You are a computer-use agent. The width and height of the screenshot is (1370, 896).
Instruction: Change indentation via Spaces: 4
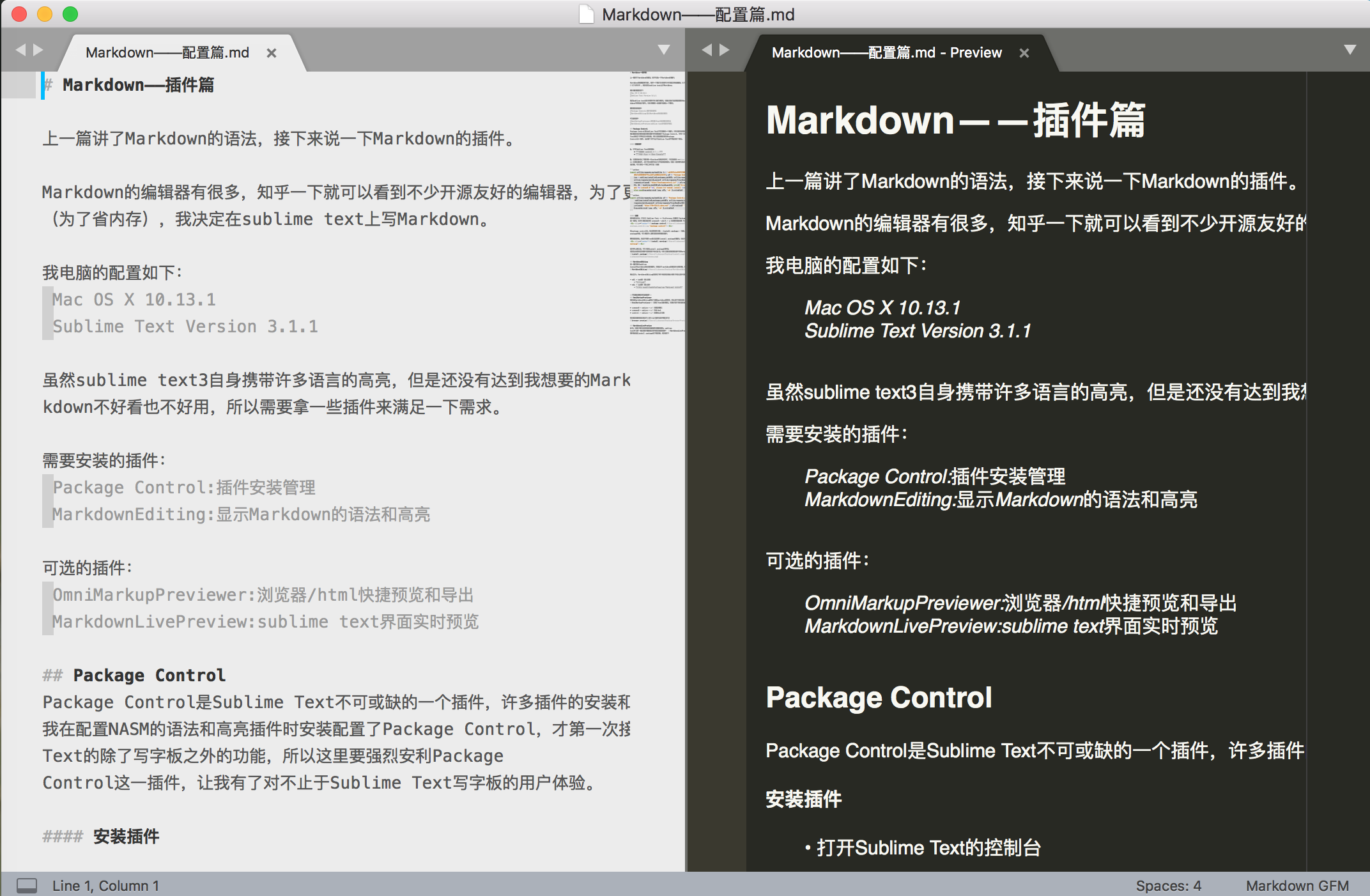pos(1168,885)
